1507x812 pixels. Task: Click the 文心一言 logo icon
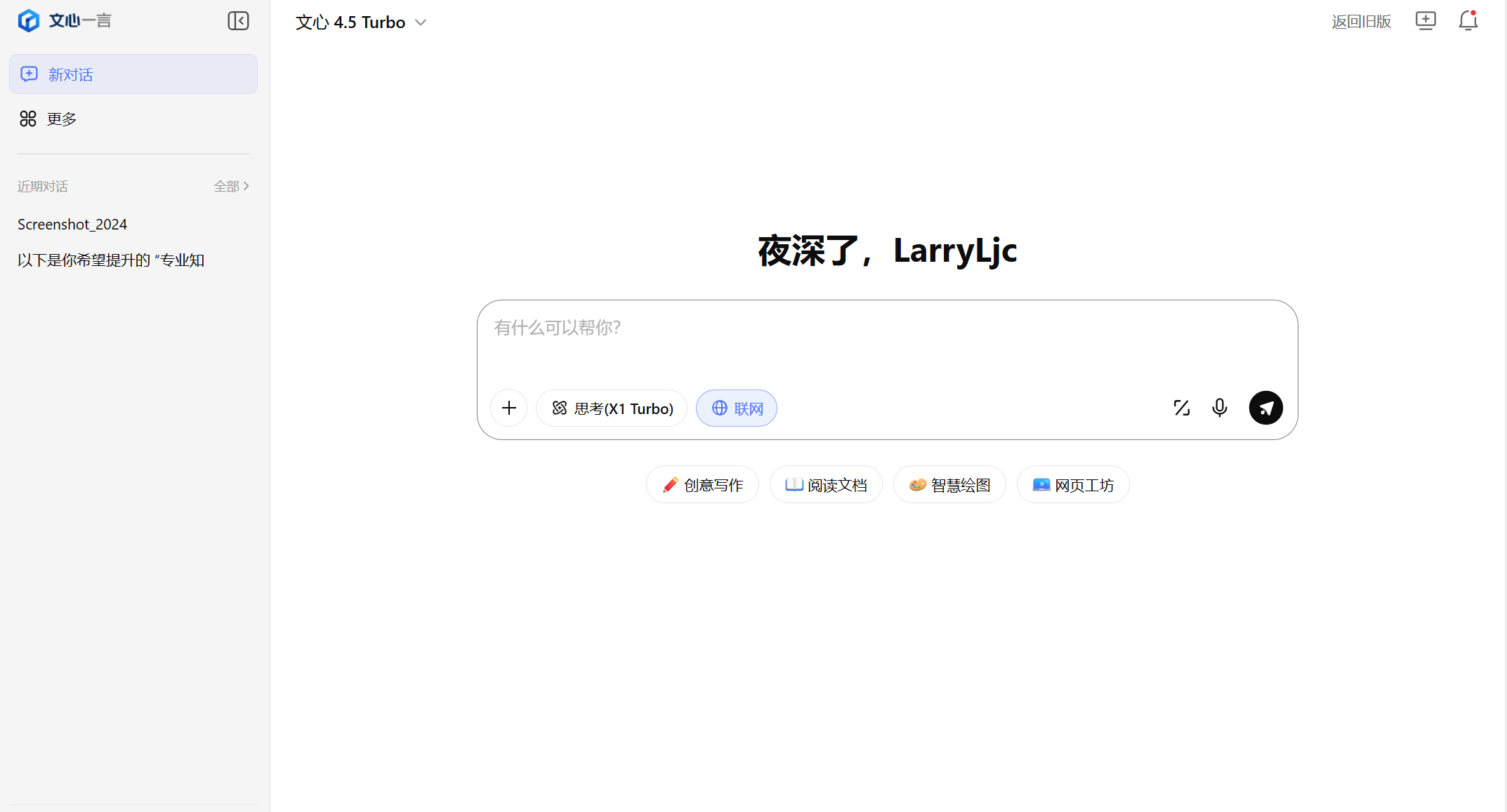(x=29, y=20)
